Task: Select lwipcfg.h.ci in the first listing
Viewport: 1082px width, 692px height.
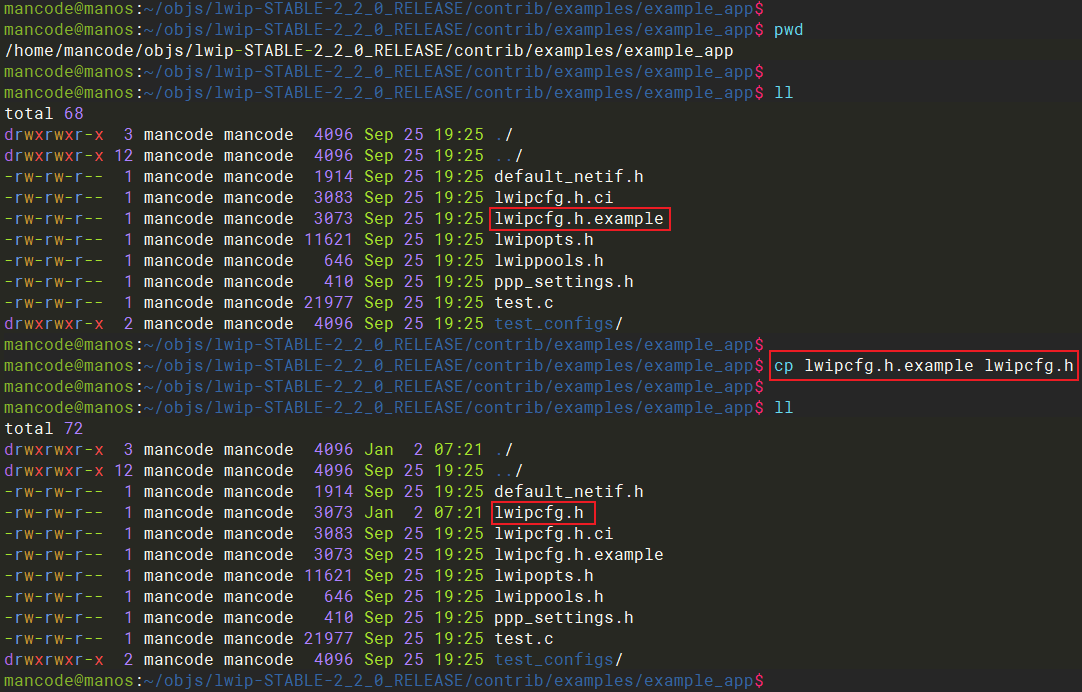Action: (x=553, y=198)
